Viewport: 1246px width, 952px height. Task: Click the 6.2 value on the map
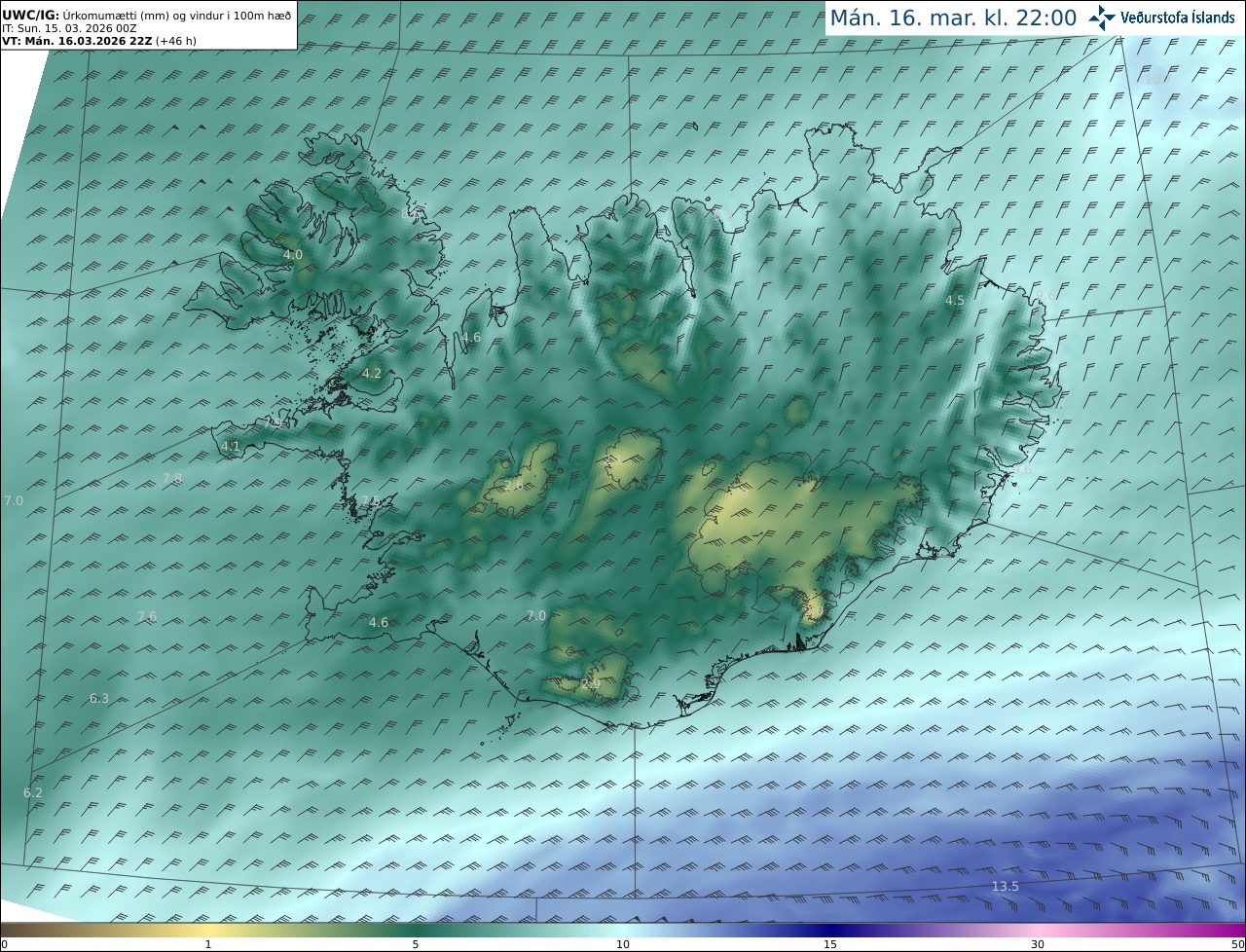click(x=33, y=792)
